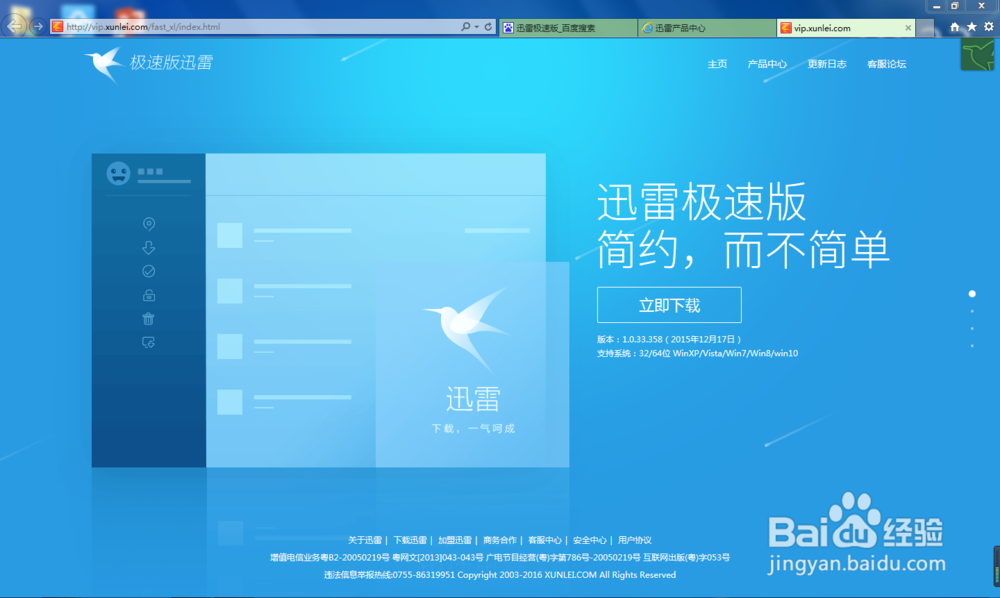1000x598 pixels.
Task: Select the vip.xunlei.com tab
Action: click(846, 28)
